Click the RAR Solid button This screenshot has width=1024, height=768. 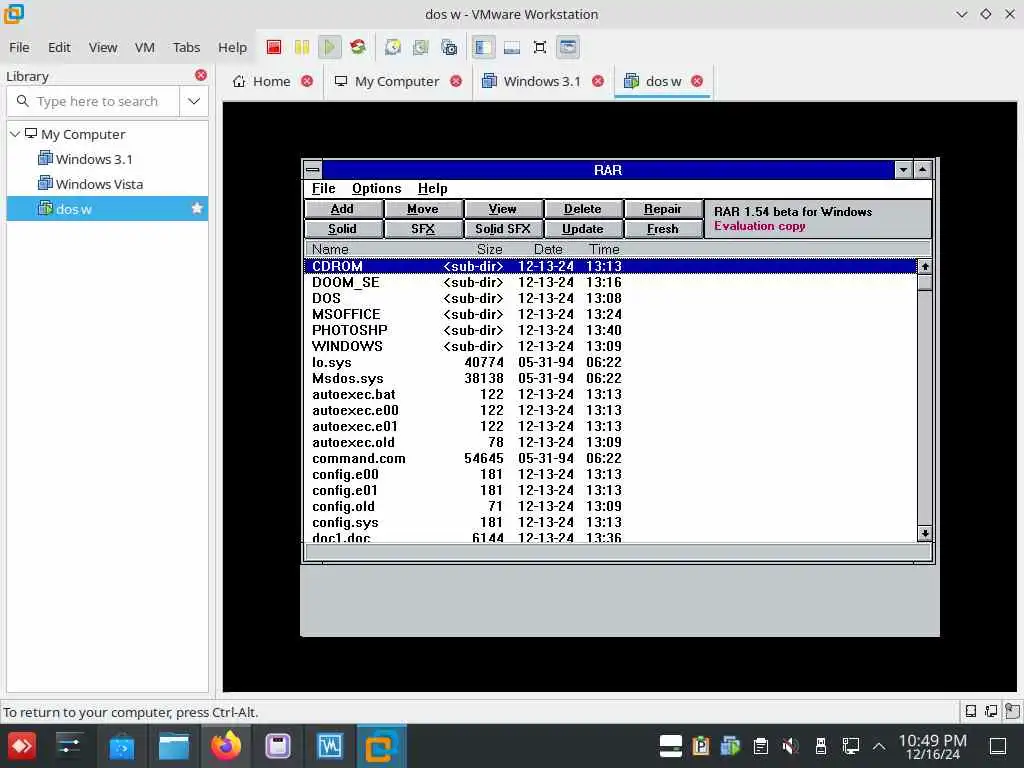(x=343, y=229)
